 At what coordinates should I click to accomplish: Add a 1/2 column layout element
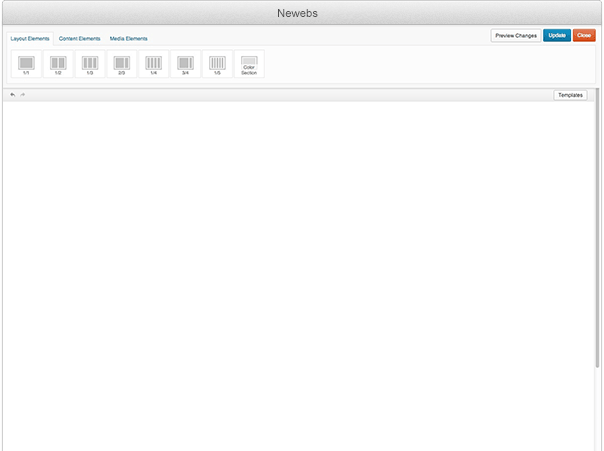(x=58, y=65)
